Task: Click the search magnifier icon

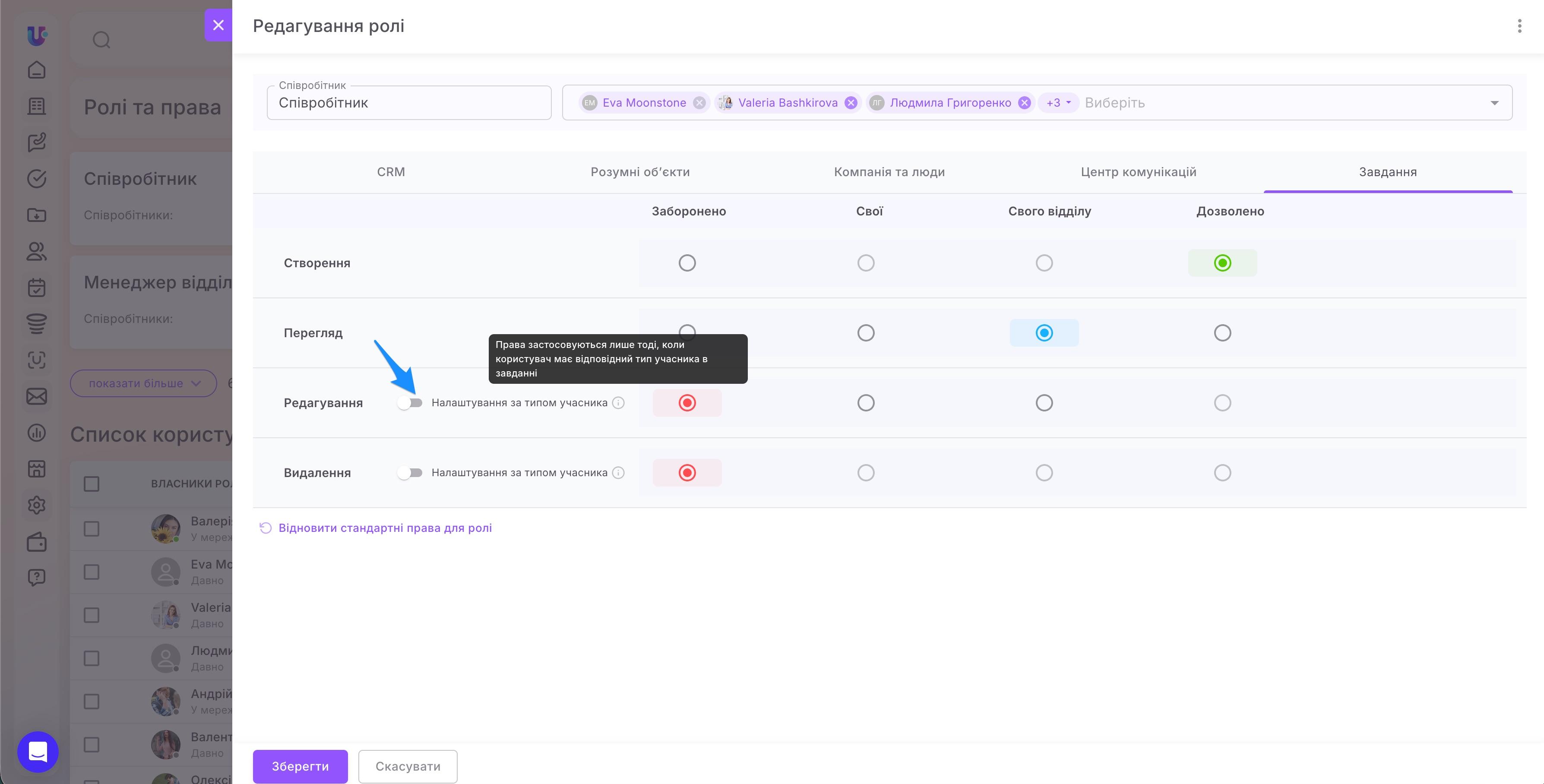Action: click(101, 40)
